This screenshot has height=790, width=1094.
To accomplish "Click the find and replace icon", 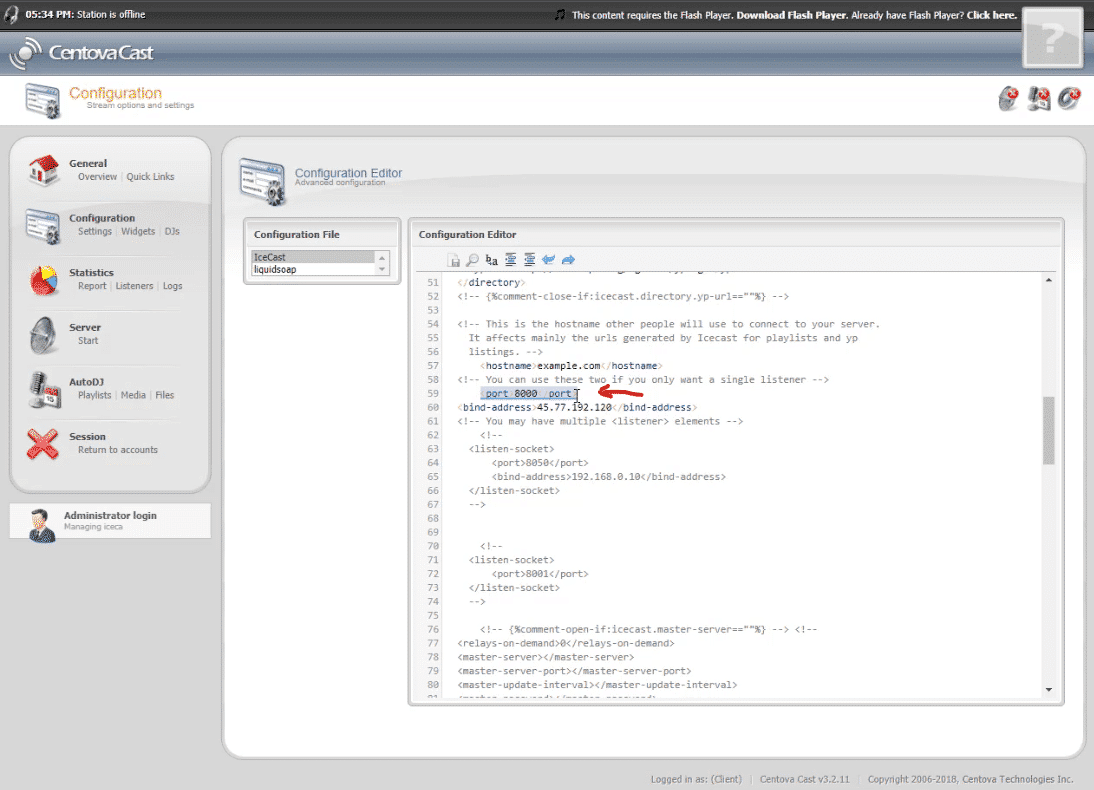I will coord(491,260).
